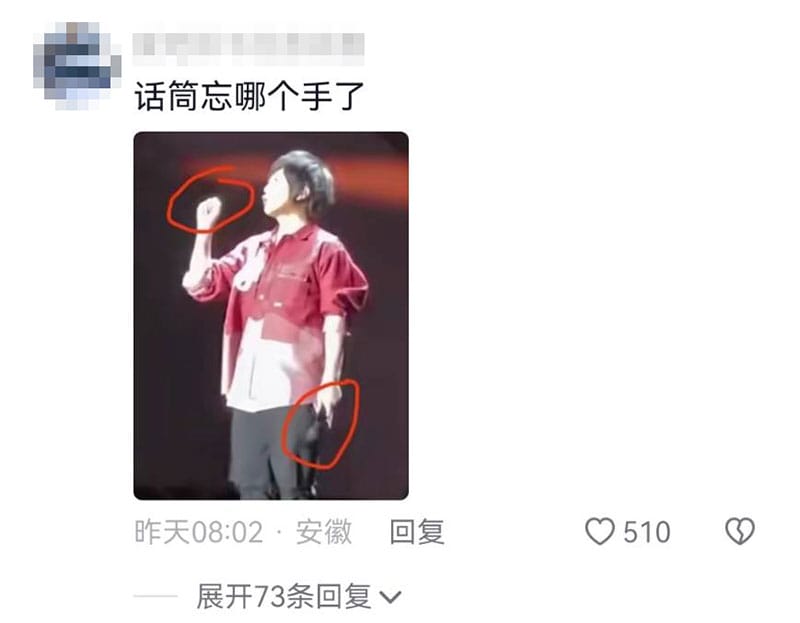Image resolution: width=800 pixels, height=623 pixels.
Task: Click the short gray line before 展开73条回复
Action: pos(156,596)
